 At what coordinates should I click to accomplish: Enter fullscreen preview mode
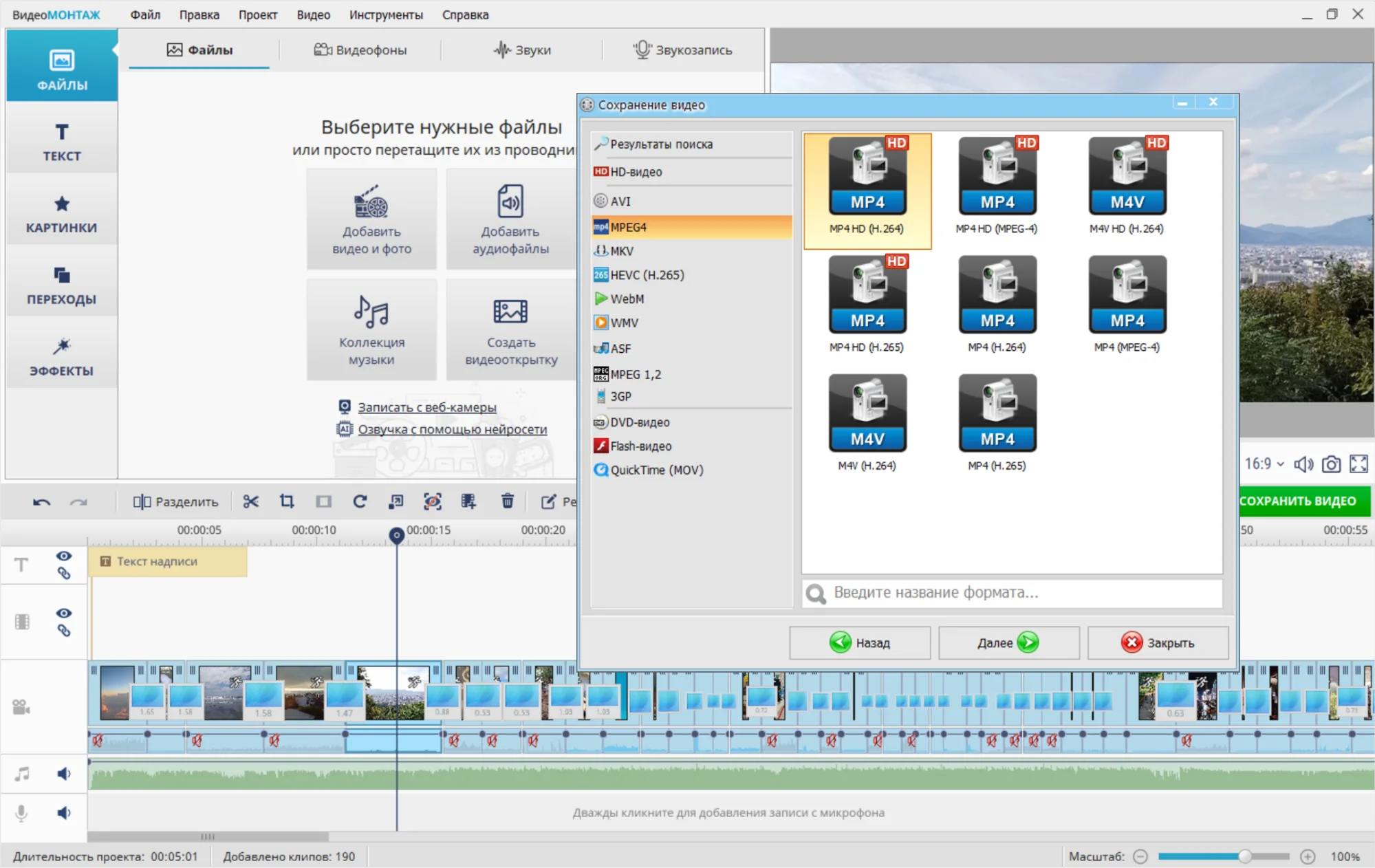1359,464
